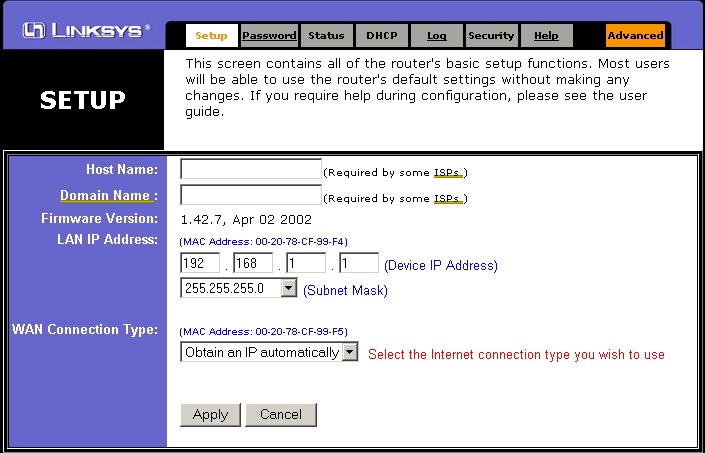Click ISPs link beside Host Name field
The image size is (705, 453).
click(x=448, y=173)
